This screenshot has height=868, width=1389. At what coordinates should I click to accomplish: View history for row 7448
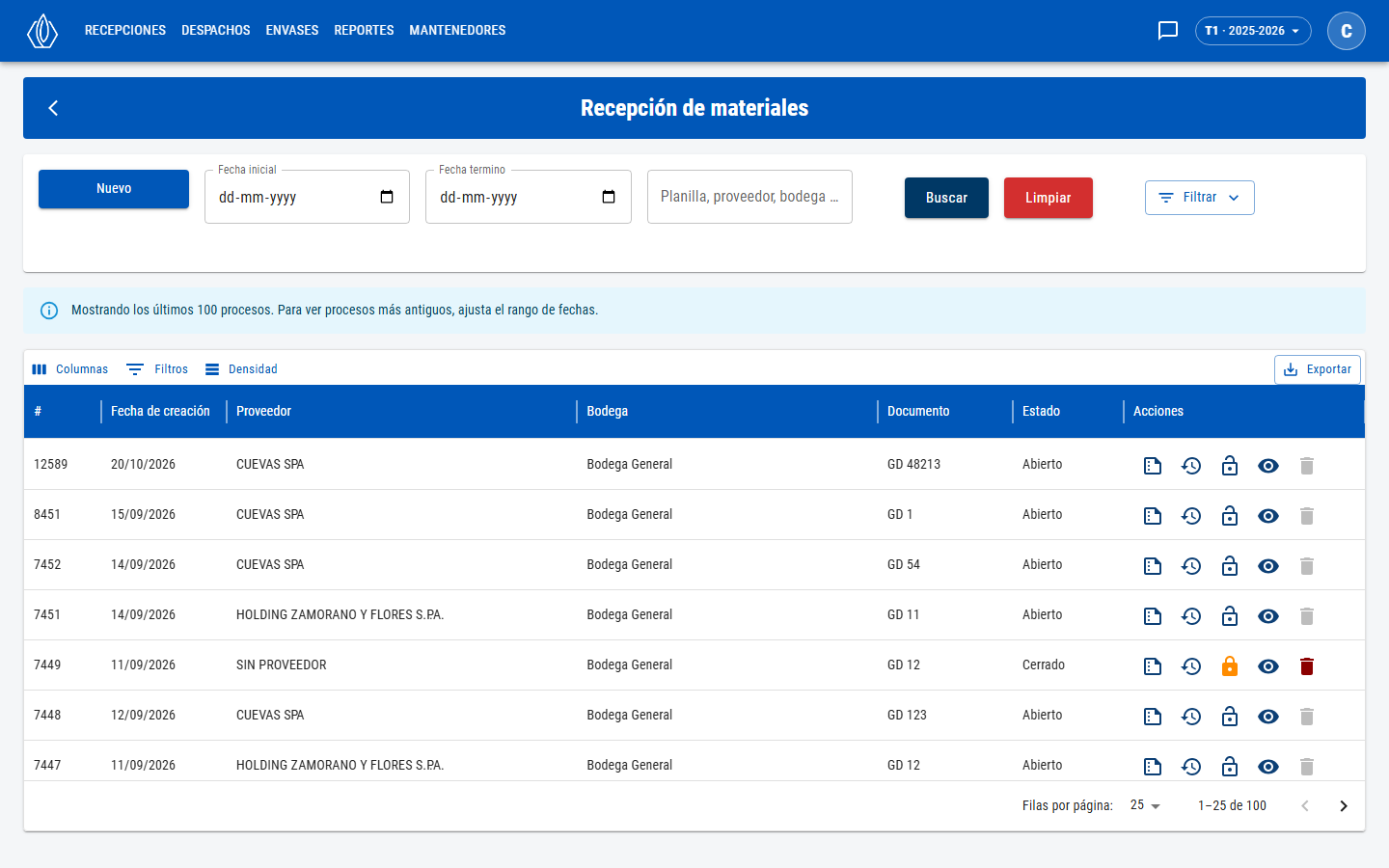1191,717
